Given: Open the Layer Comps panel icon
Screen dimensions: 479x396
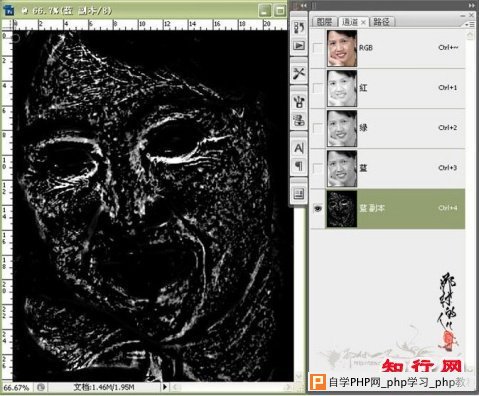Looking at the screenshot, I should point(299,193).
